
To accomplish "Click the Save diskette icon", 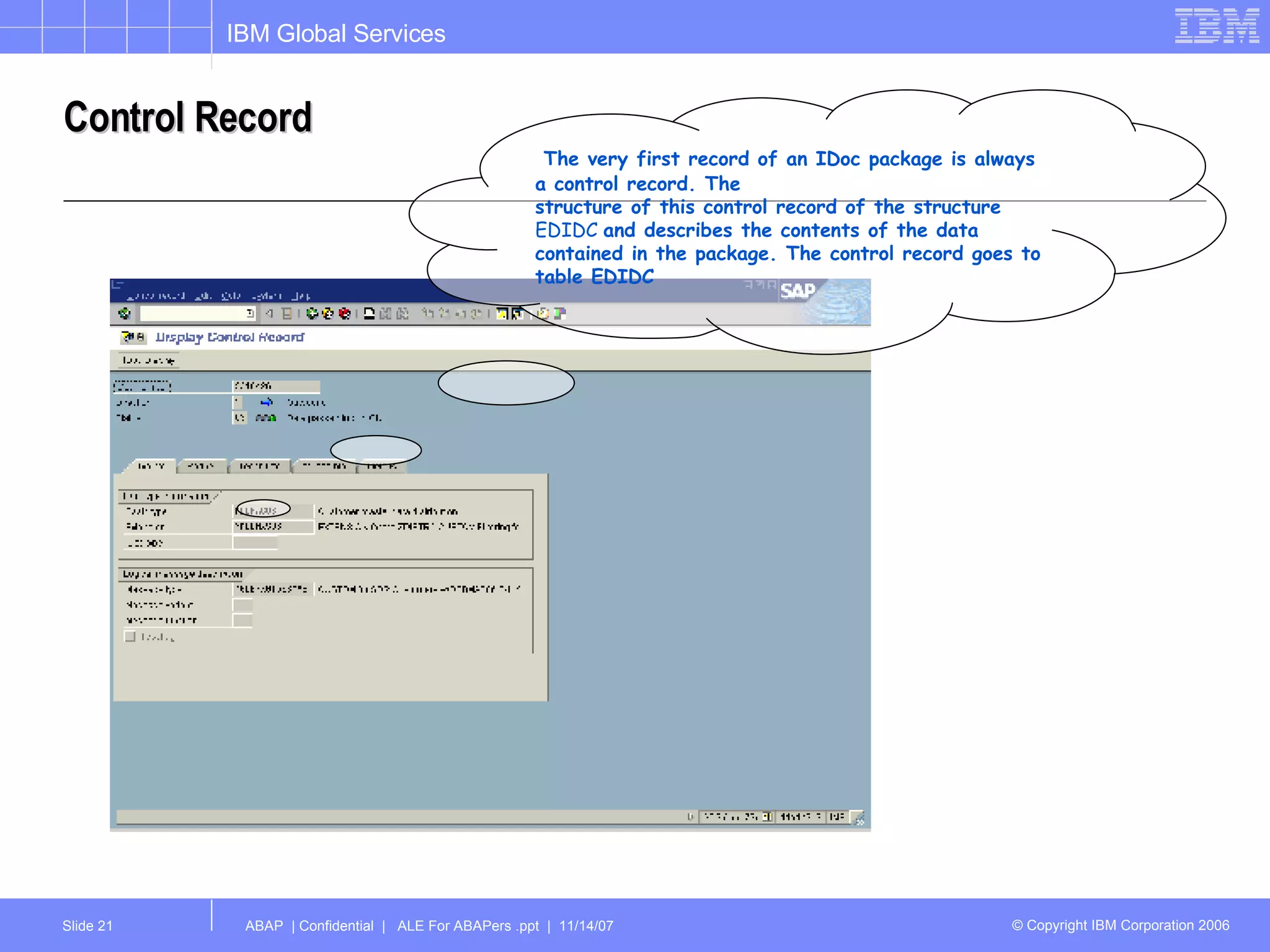I will (286, 314).
